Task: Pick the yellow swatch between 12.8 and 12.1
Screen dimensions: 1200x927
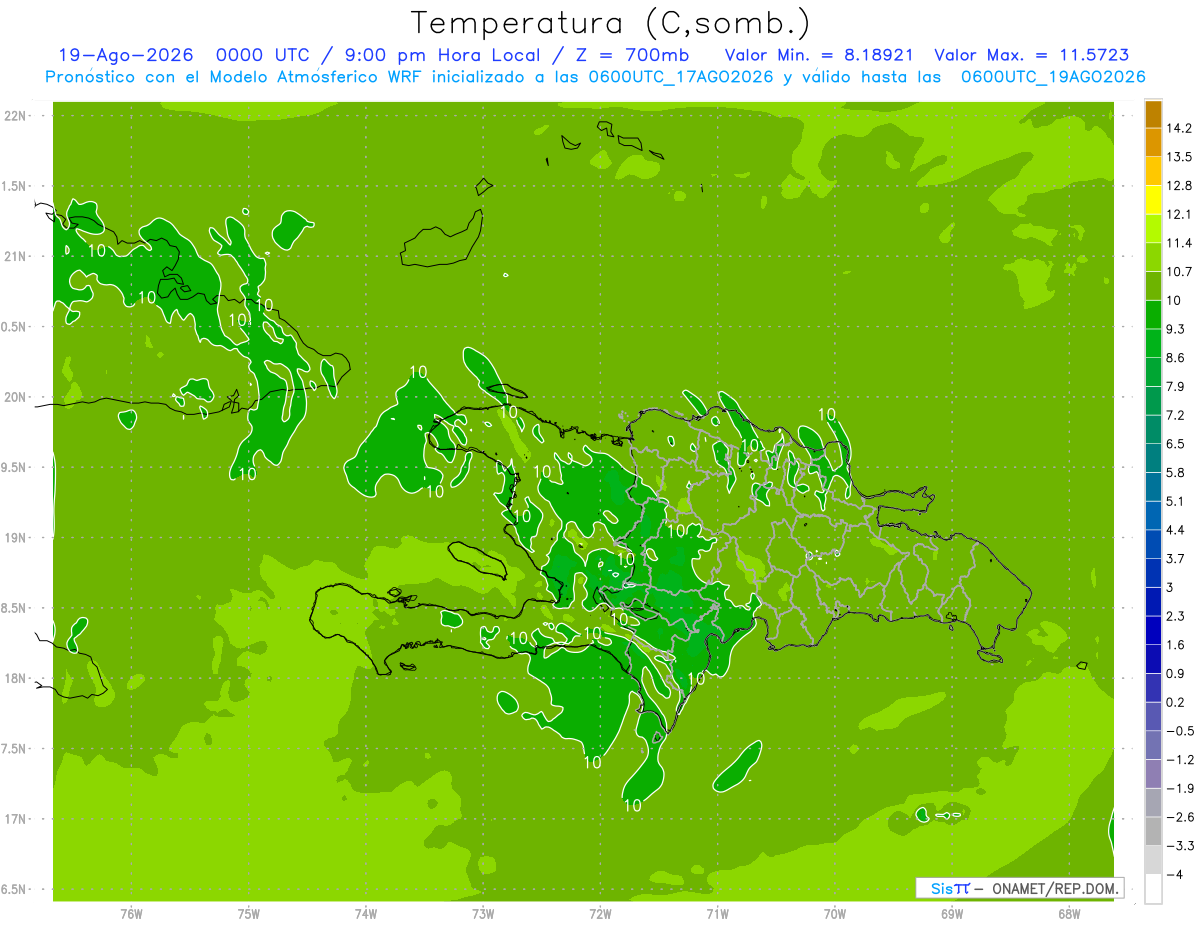Action: pyautogui.click(x=1153, y=200)
